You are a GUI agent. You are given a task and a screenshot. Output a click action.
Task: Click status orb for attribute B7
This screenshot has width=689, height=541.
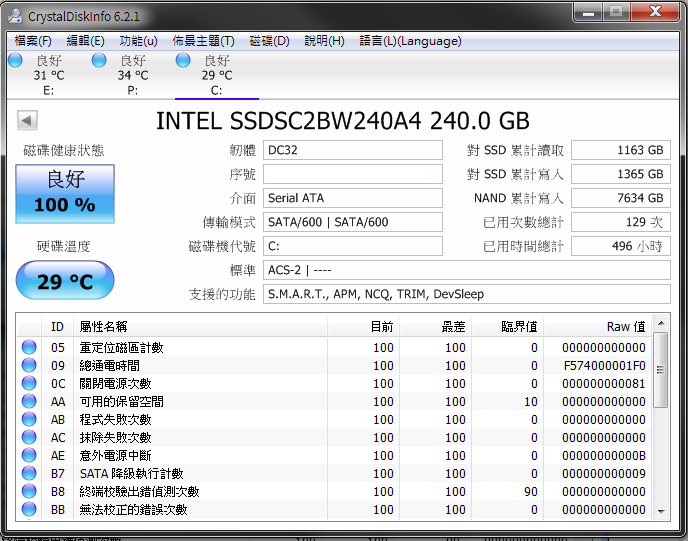coord(29,473)
